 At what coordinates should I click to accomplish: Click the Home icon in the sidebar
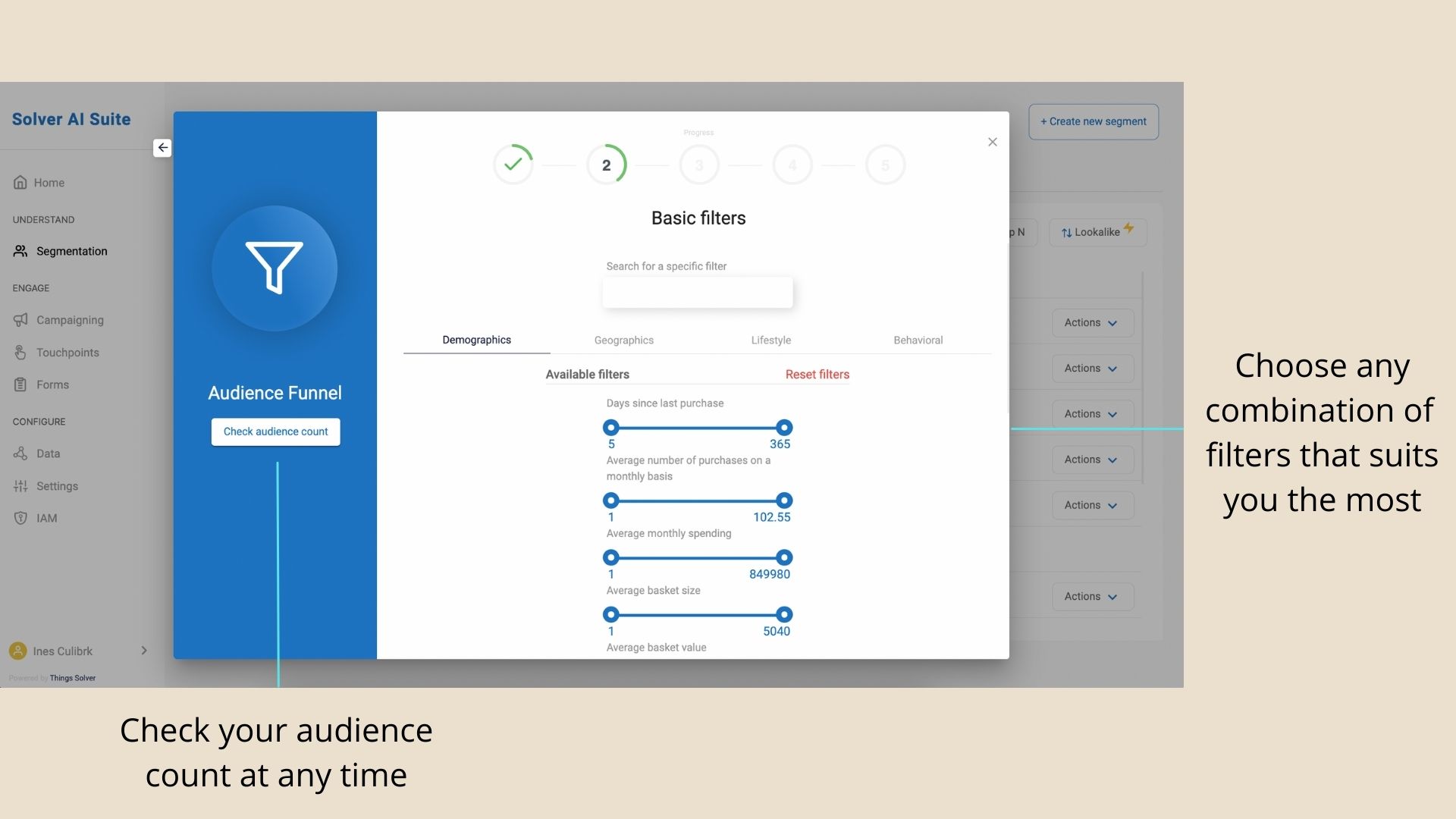[x=20, y=183]
